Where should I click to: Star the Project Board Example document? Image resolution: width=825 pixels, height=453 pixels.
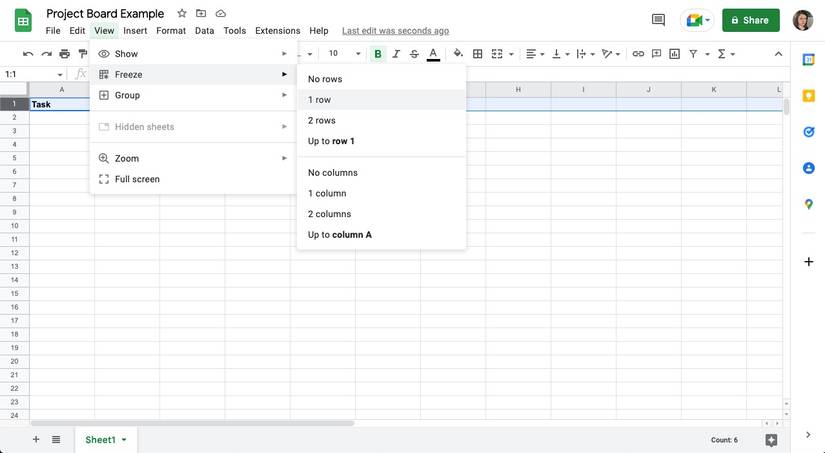[182, 13]
